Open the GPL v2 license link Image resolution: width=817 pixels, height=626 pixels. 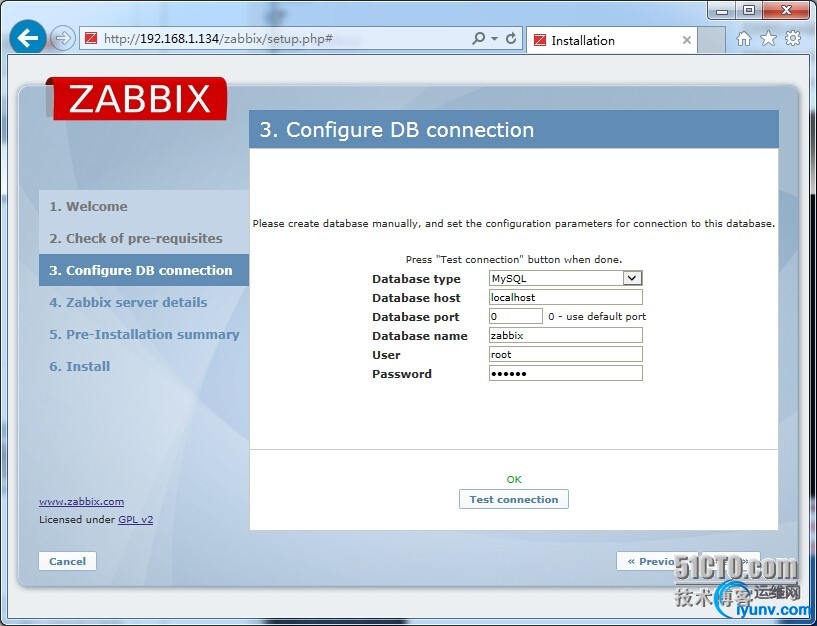135,520
